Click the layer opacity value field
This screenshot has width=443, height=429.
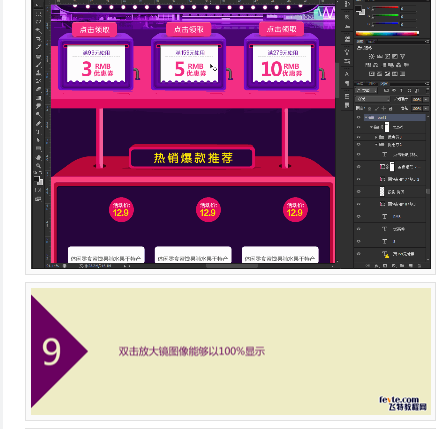point(417,99)
